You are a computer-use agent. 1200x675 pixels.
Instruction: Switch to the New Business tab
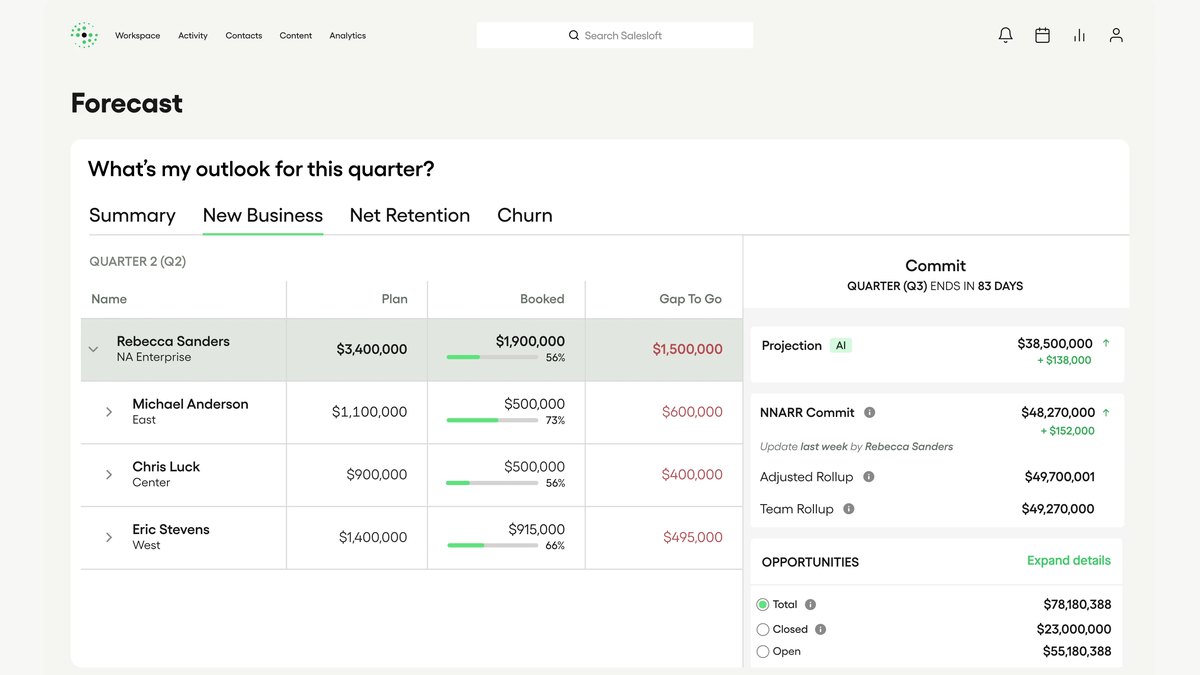click(263, 215)
